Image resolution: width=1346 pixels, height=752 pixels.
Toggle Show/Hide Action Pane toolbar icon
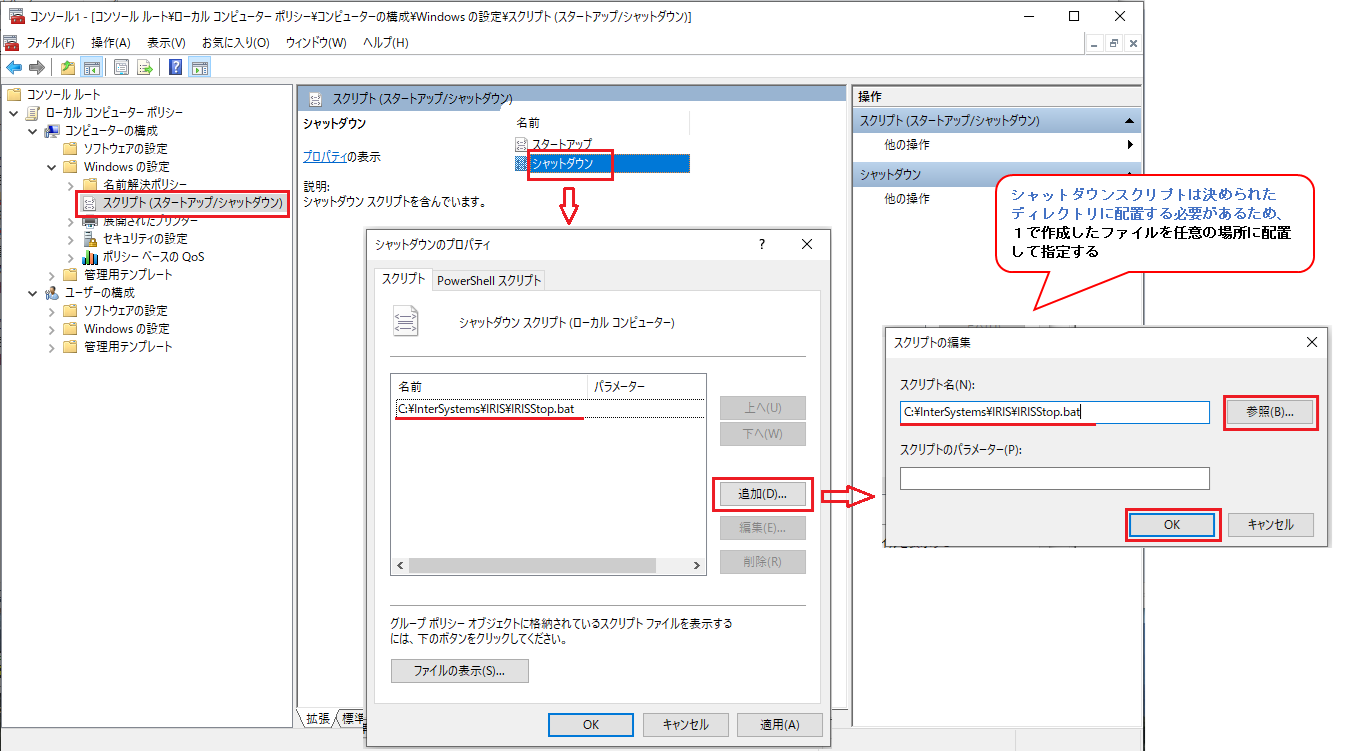[199, 68]
